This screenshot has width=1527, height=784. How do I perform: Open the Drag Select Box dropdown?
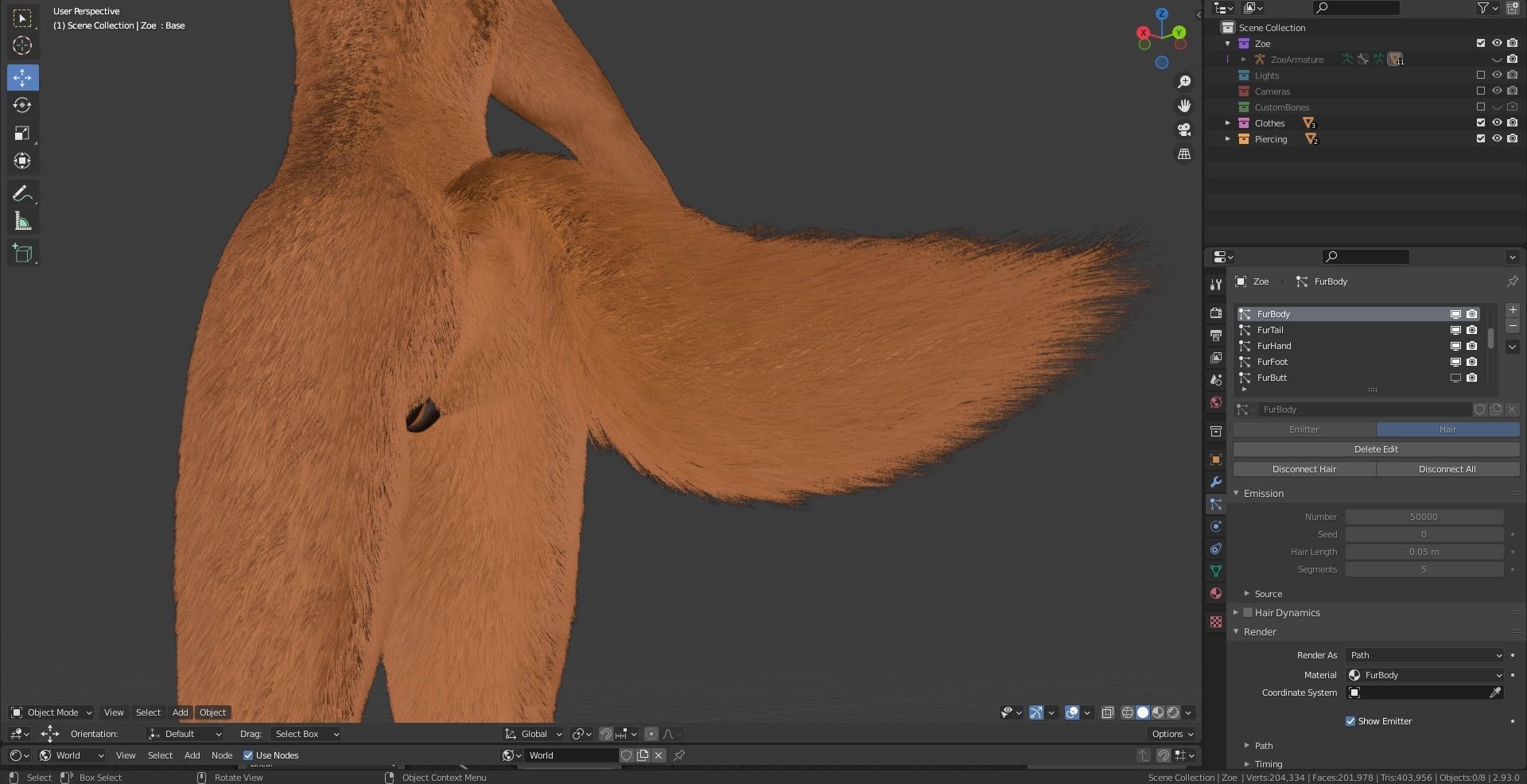pos(305,734)
